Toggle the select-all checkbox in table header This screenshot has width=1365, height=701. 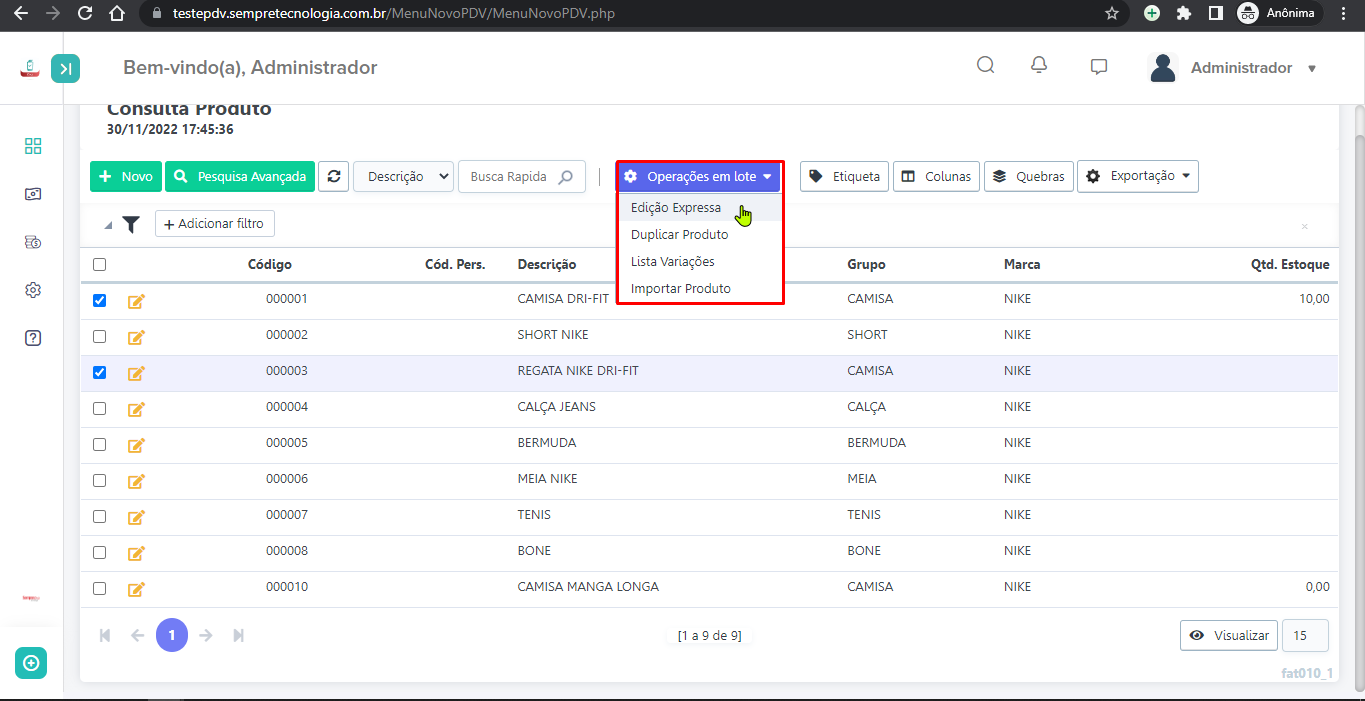(99, 265)
